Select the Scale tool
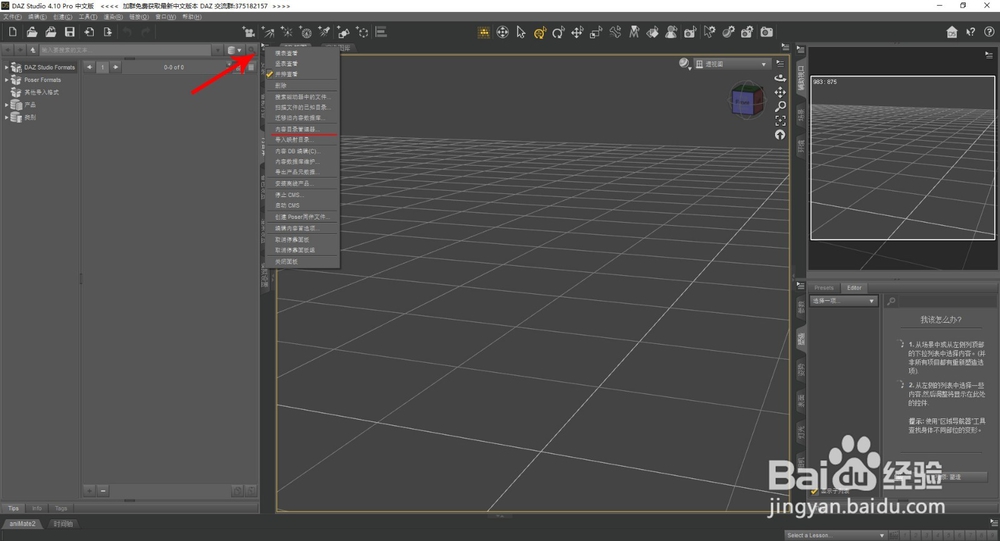Viewport: 1000px width, 541px height. (x=596, y=33)
